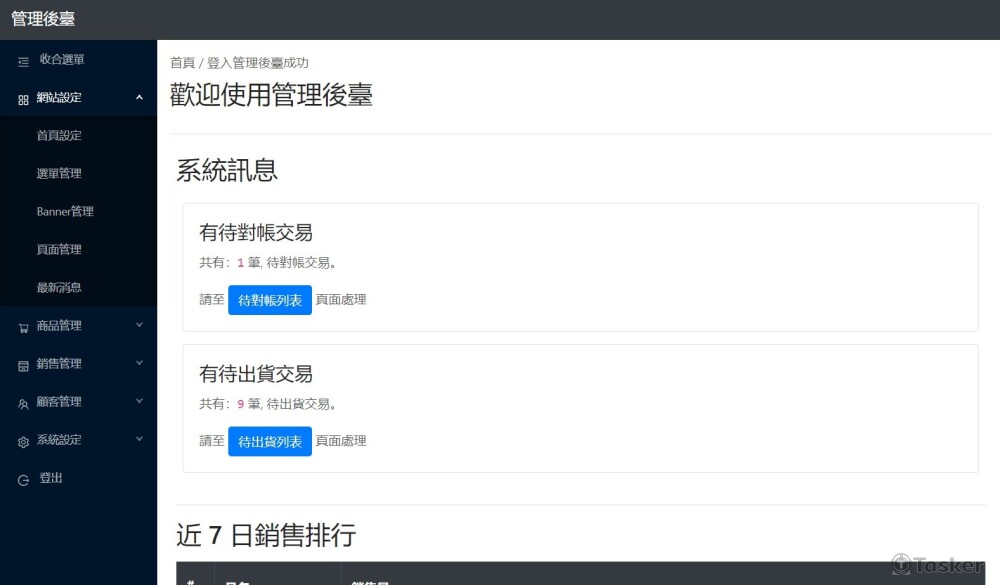Select Banner管理 menu item
This screenshot has height=585, width=1000.
[x=65, y=212]
